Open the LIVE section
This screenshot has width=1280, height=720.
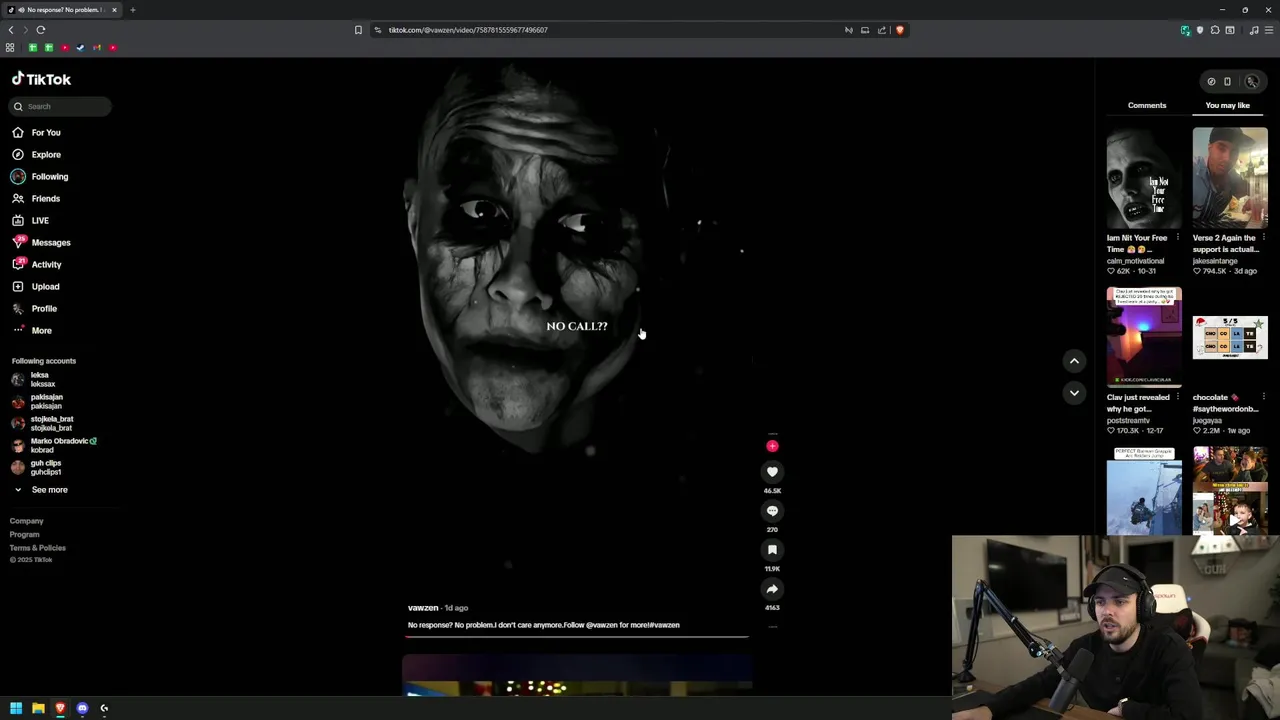(x=30, y=220)
